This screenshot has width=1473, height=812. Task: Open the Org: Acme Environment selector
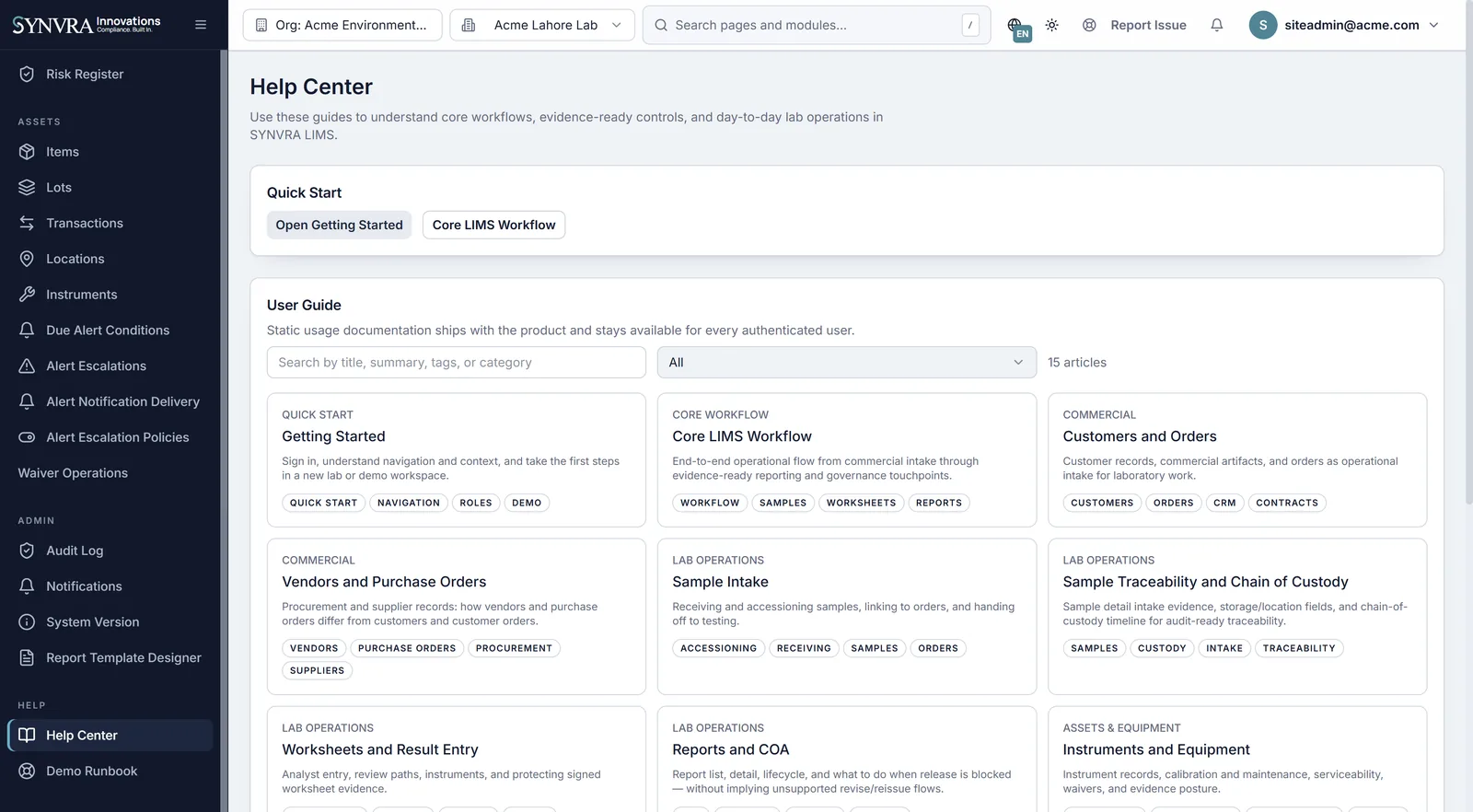[342, 25]
